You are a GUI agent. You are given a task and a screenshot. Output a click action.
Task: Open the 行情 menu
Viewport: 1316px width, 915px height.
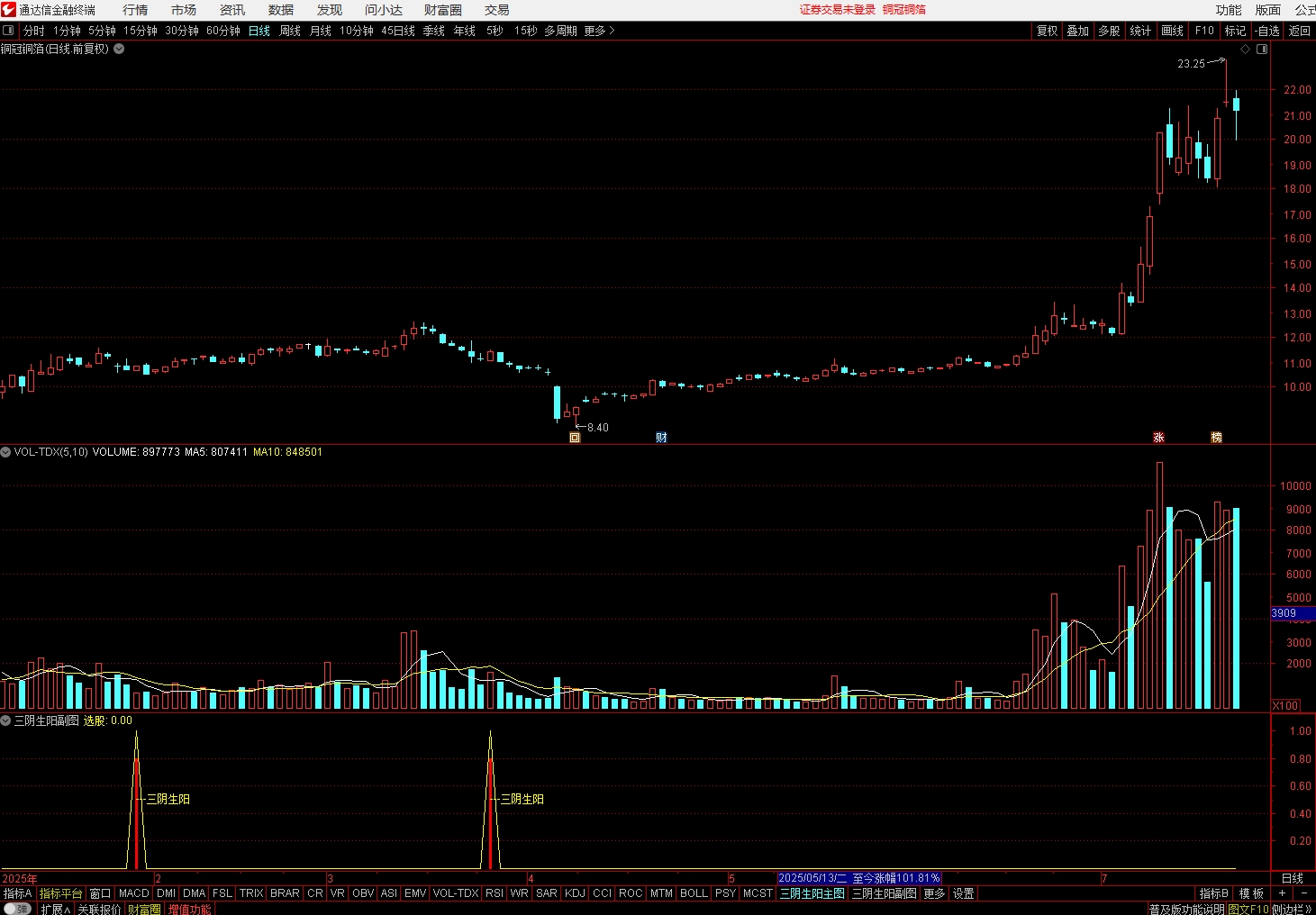[x=135, y=10]
